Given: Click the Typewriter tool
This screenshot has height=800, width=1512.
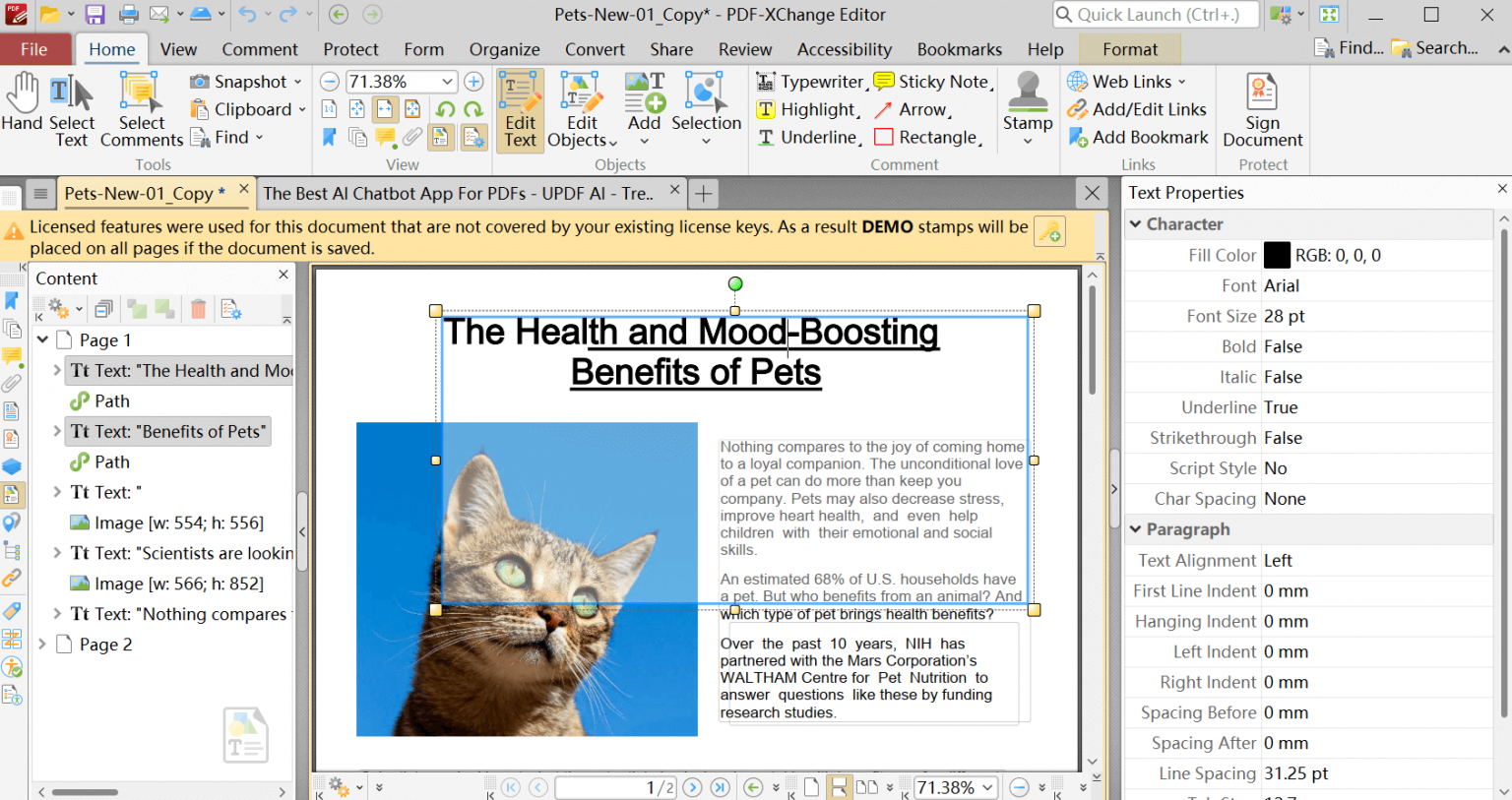Looking at the screenshot, I should pos(809,82).
